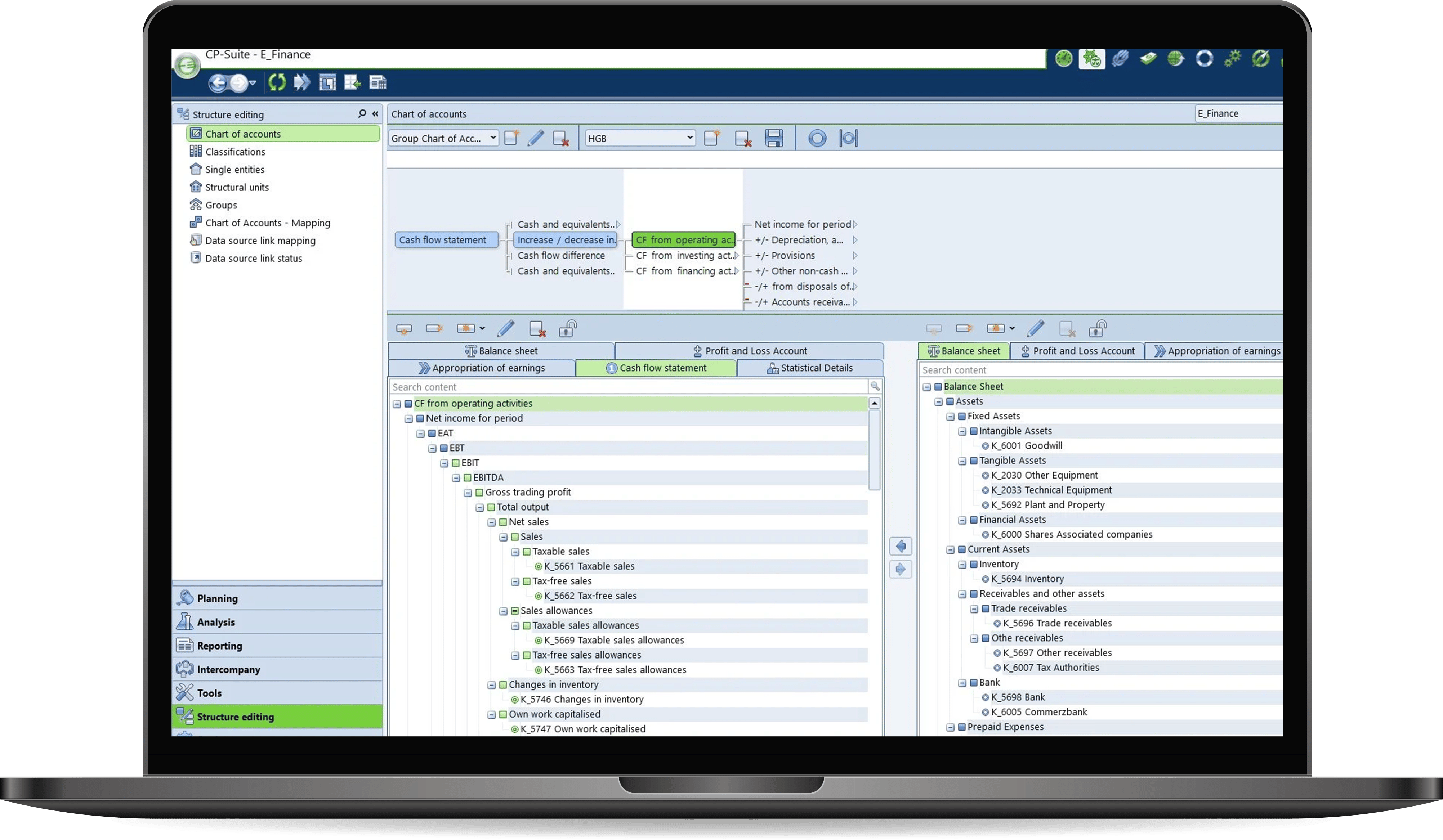Search in Structure editing panel magnifier

[362, 113]
